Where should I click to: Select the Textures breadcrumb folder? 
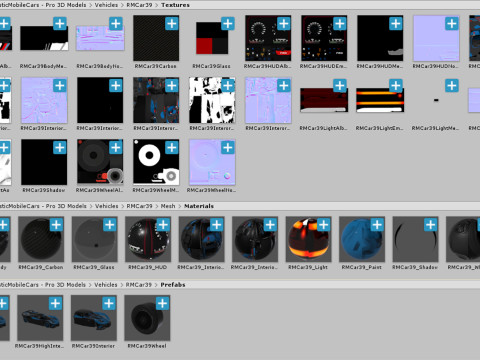[175, 5]
